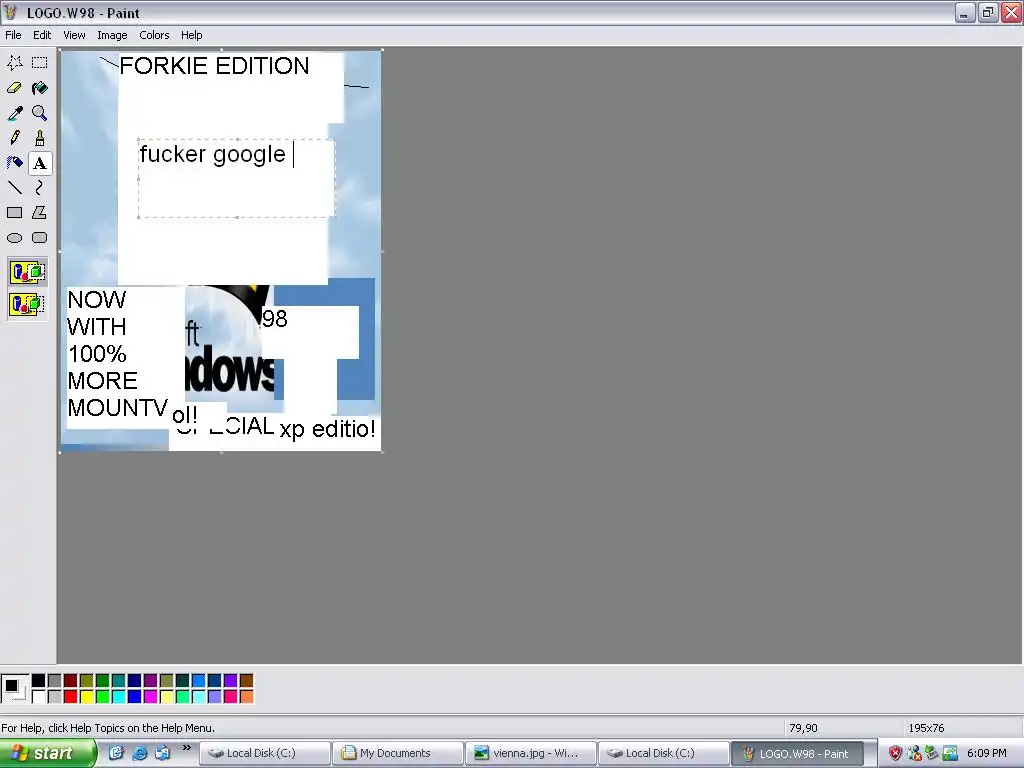1024x768 pixels.
Task: Click the LOGO.W98 - Paint taskbar button
Action: pyautogui.click(x=797, y=754)
